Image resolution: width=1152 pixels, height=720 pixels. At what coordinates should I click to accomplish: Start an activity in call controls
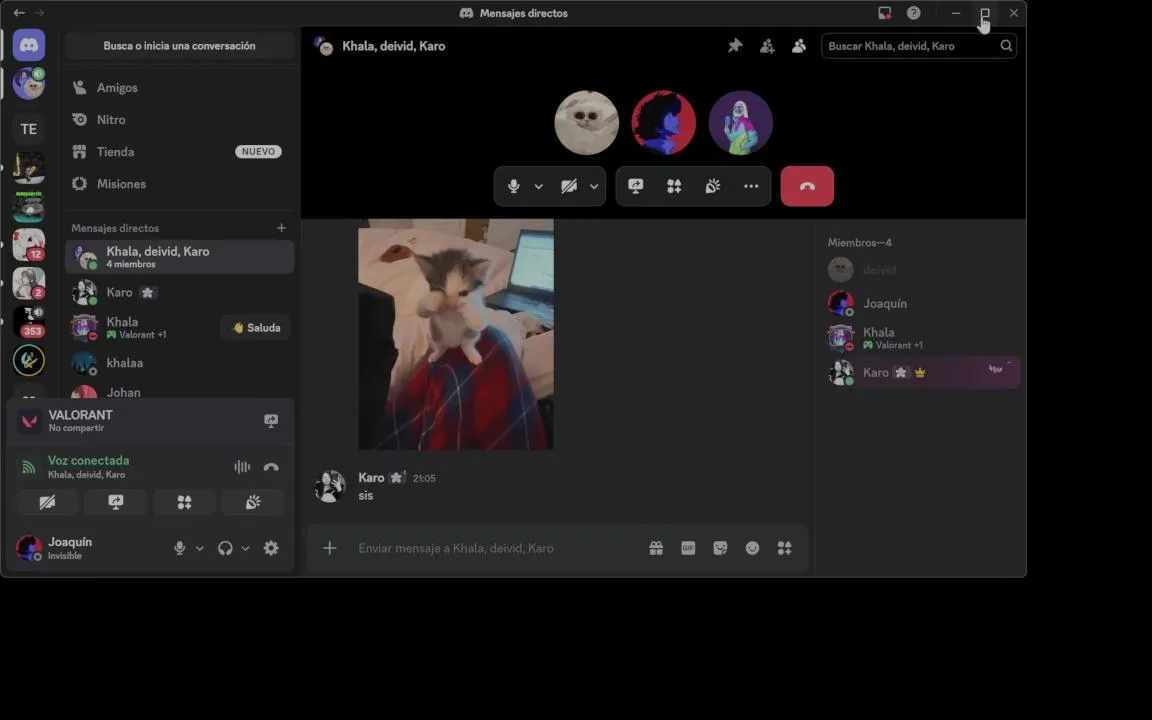point(674,186)
